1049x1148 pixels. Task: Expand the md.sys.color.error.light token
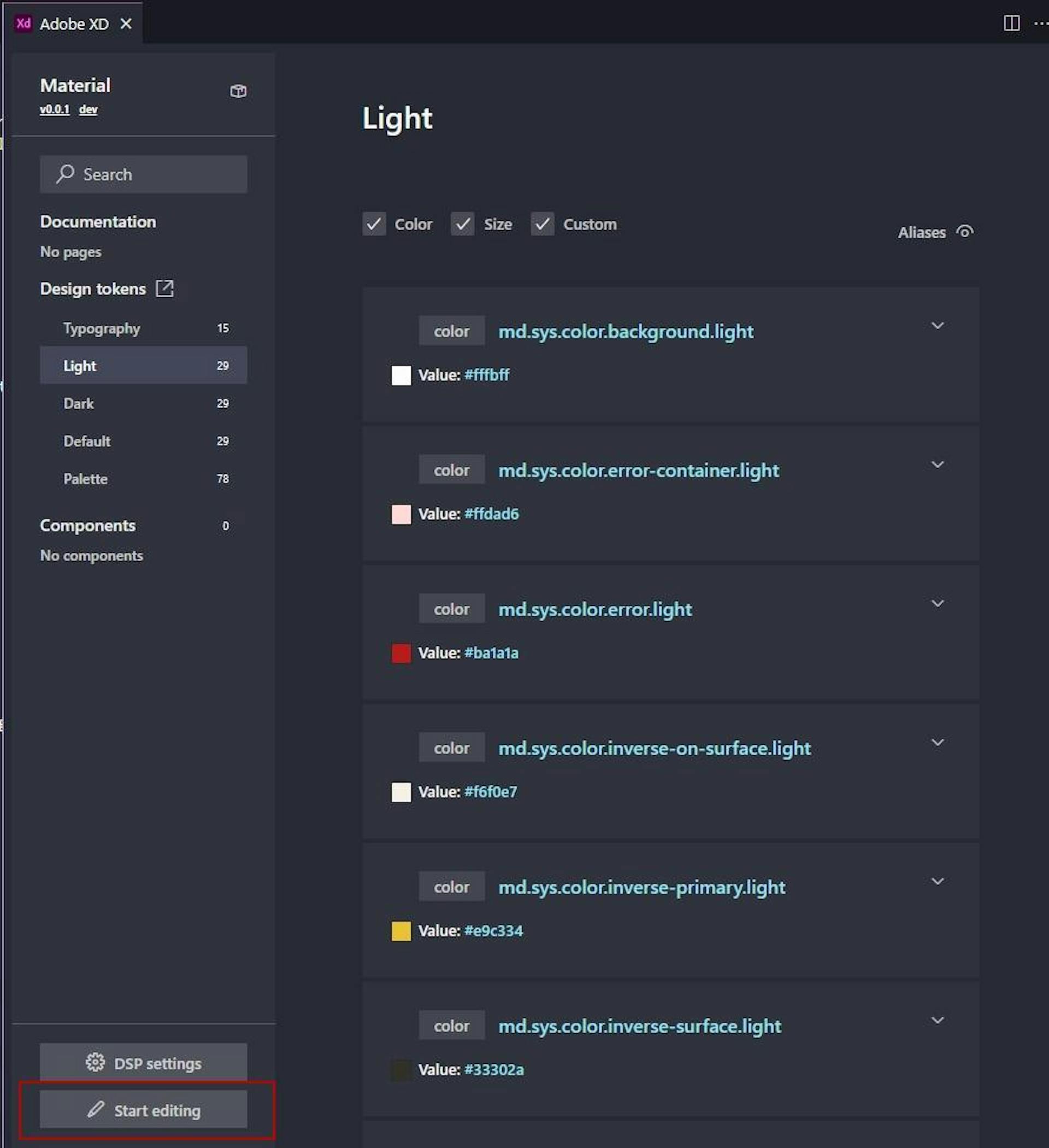[936, 604]
